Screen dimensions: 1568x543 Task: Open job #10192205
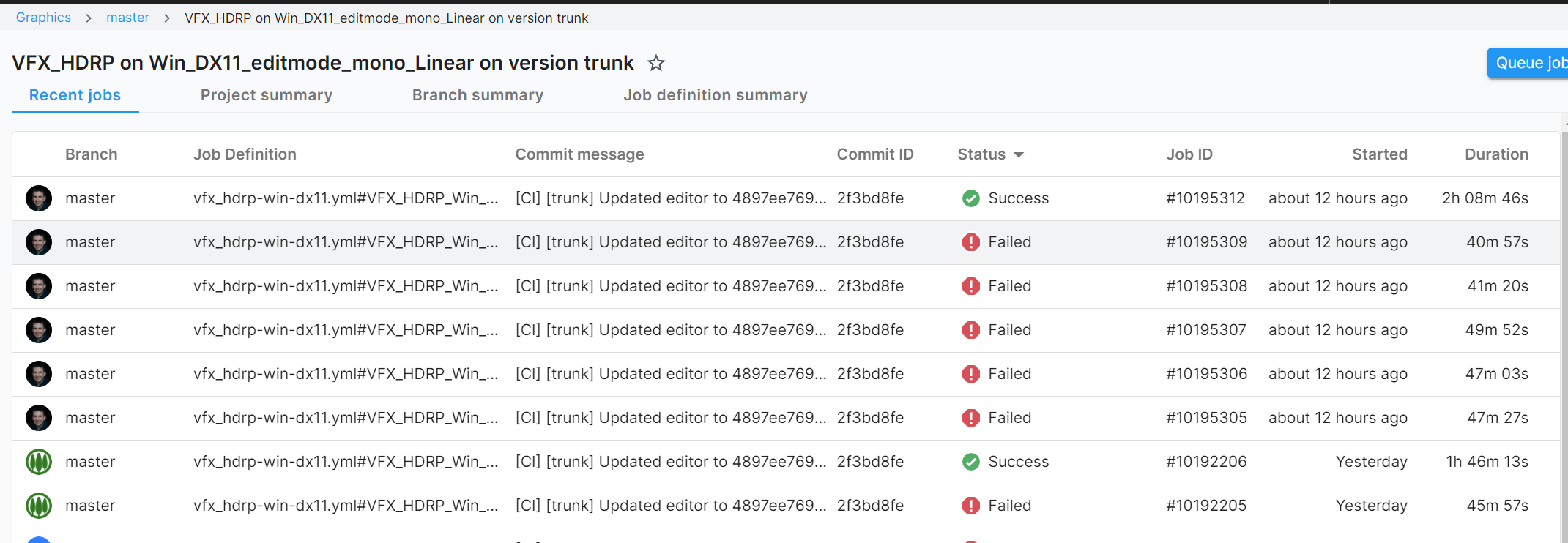pyautogui.click(x=1206, y=506)
